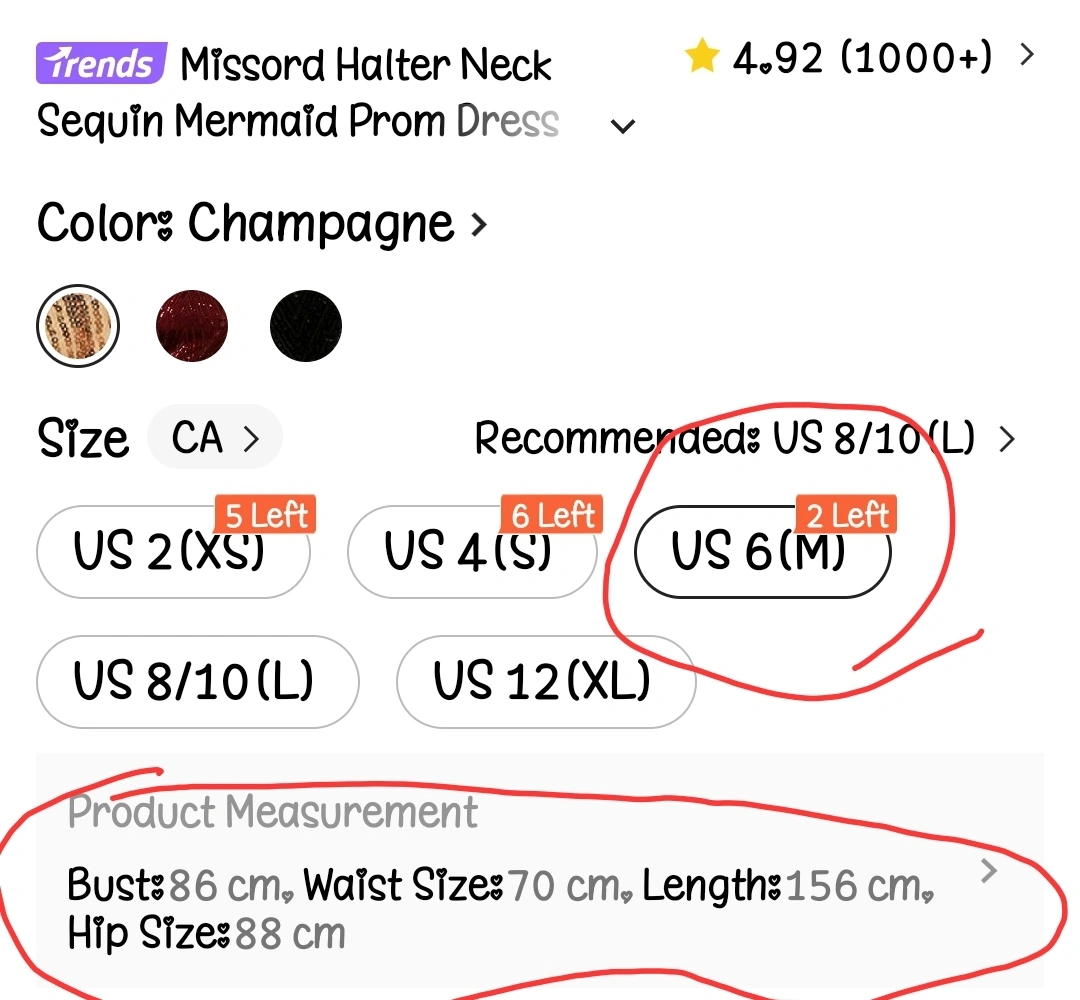Tap the '2 Left' stock badge
The width and height of the screenshot is (1080, 1000).
tap(846, 516)
